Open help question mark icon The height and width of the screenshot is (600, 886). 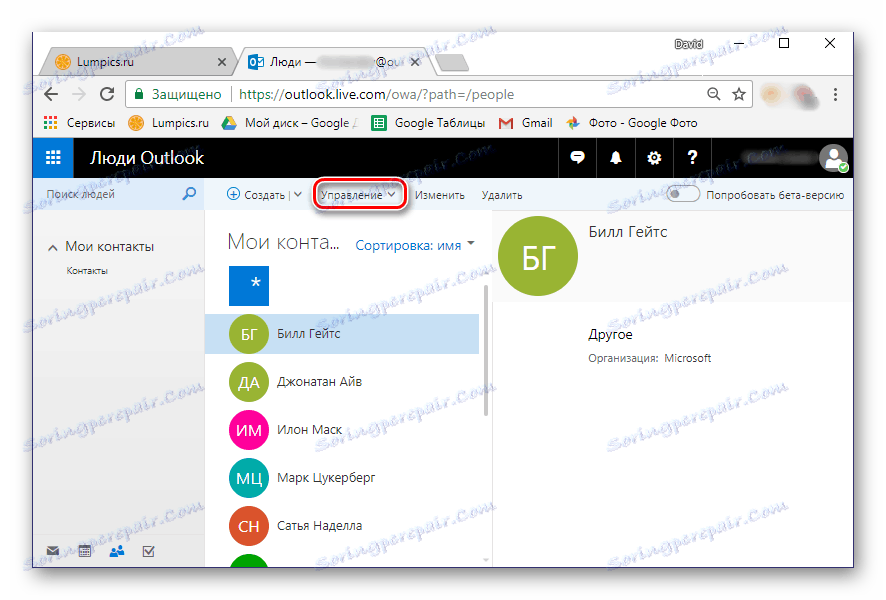[692, 158]
